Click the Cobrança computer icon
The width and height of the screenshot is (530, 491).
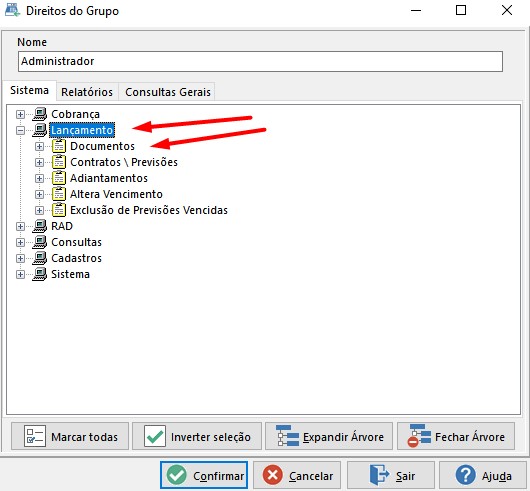[40, 114]
